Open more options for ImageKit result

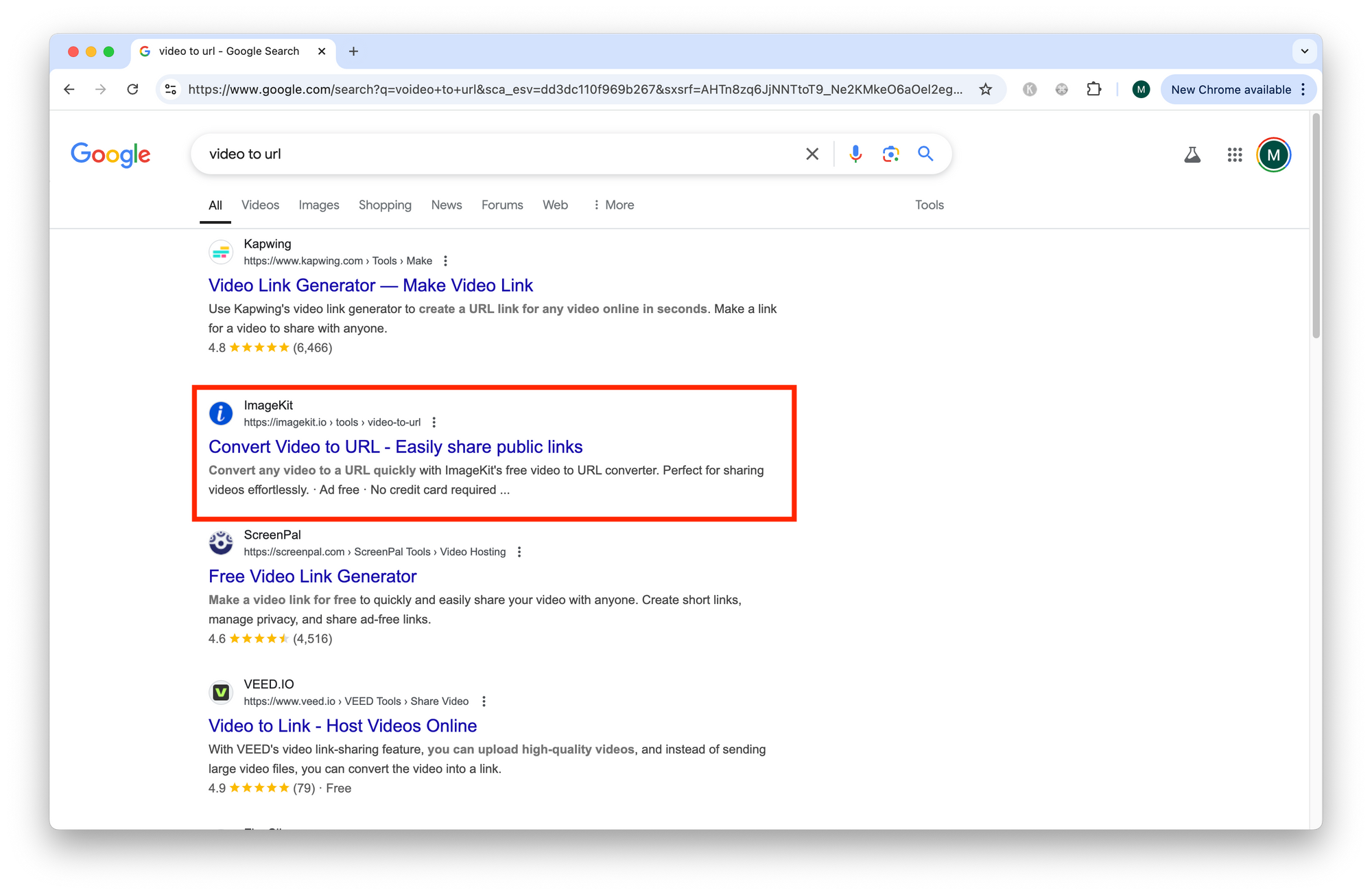(x=434, y=422)
